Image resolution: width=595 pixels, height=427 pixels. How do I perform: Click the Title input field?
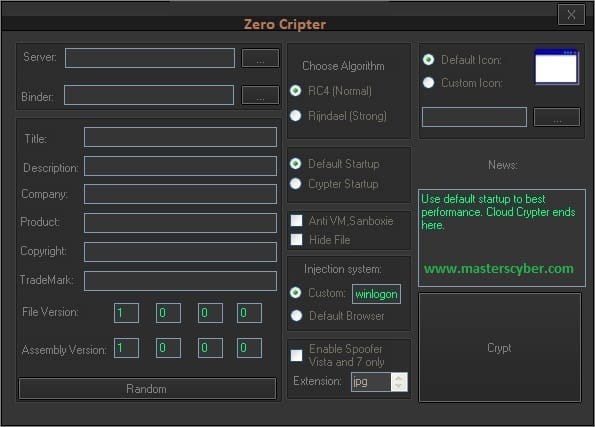coord(180,137)
